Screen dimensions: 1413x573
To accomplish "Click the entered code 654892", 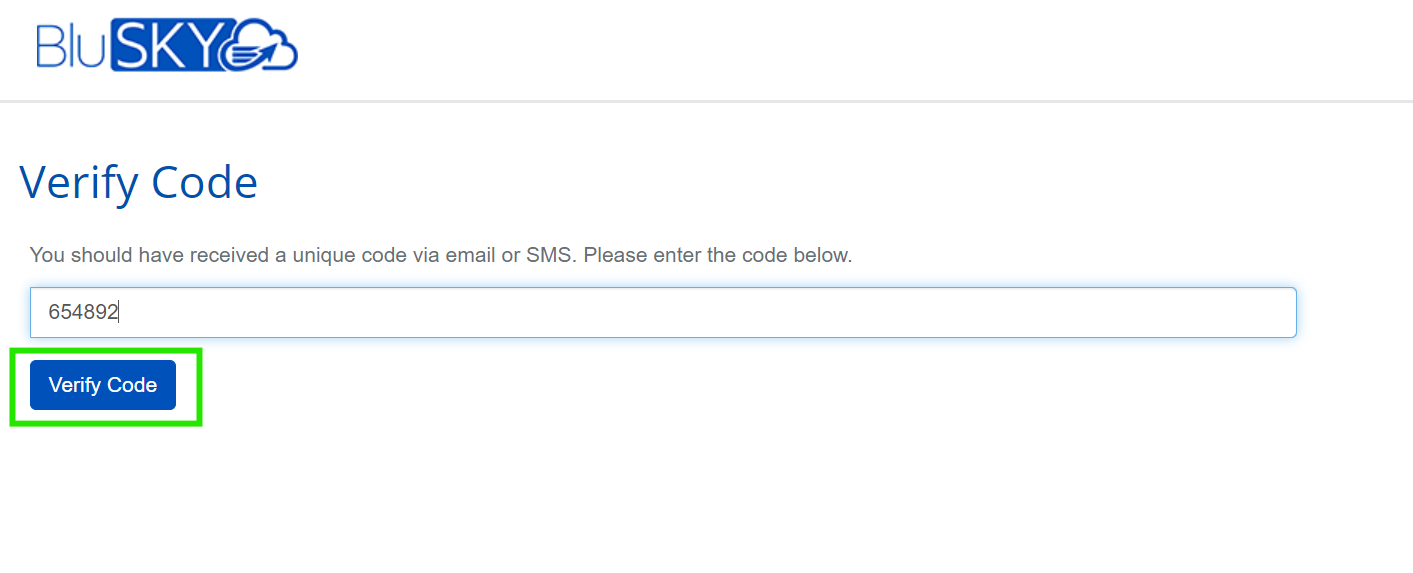I will pos(83,313).
